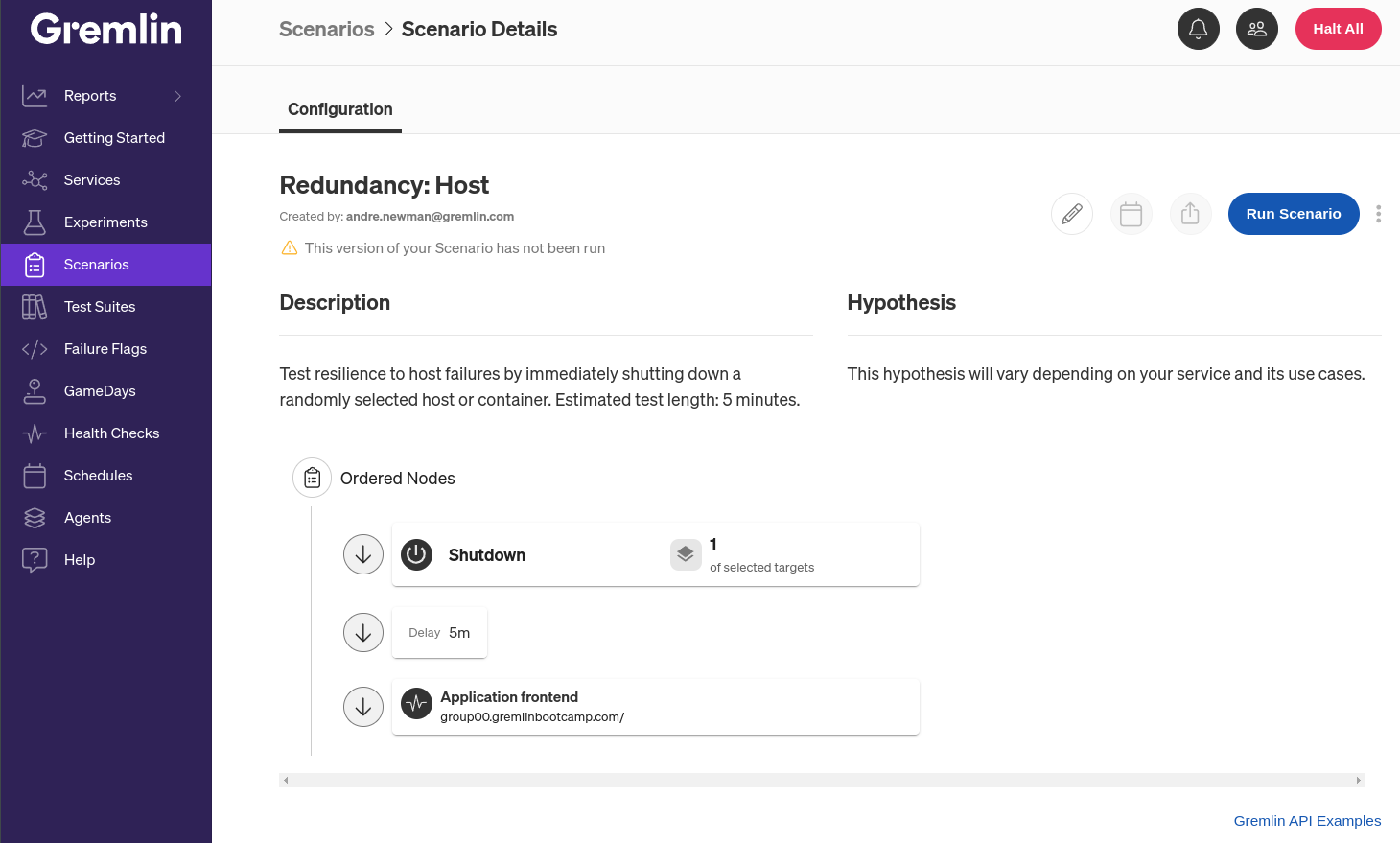Open the Shutdown node card
The image size is (1400, 843).
pyautogui.click(x=656, y=554)
